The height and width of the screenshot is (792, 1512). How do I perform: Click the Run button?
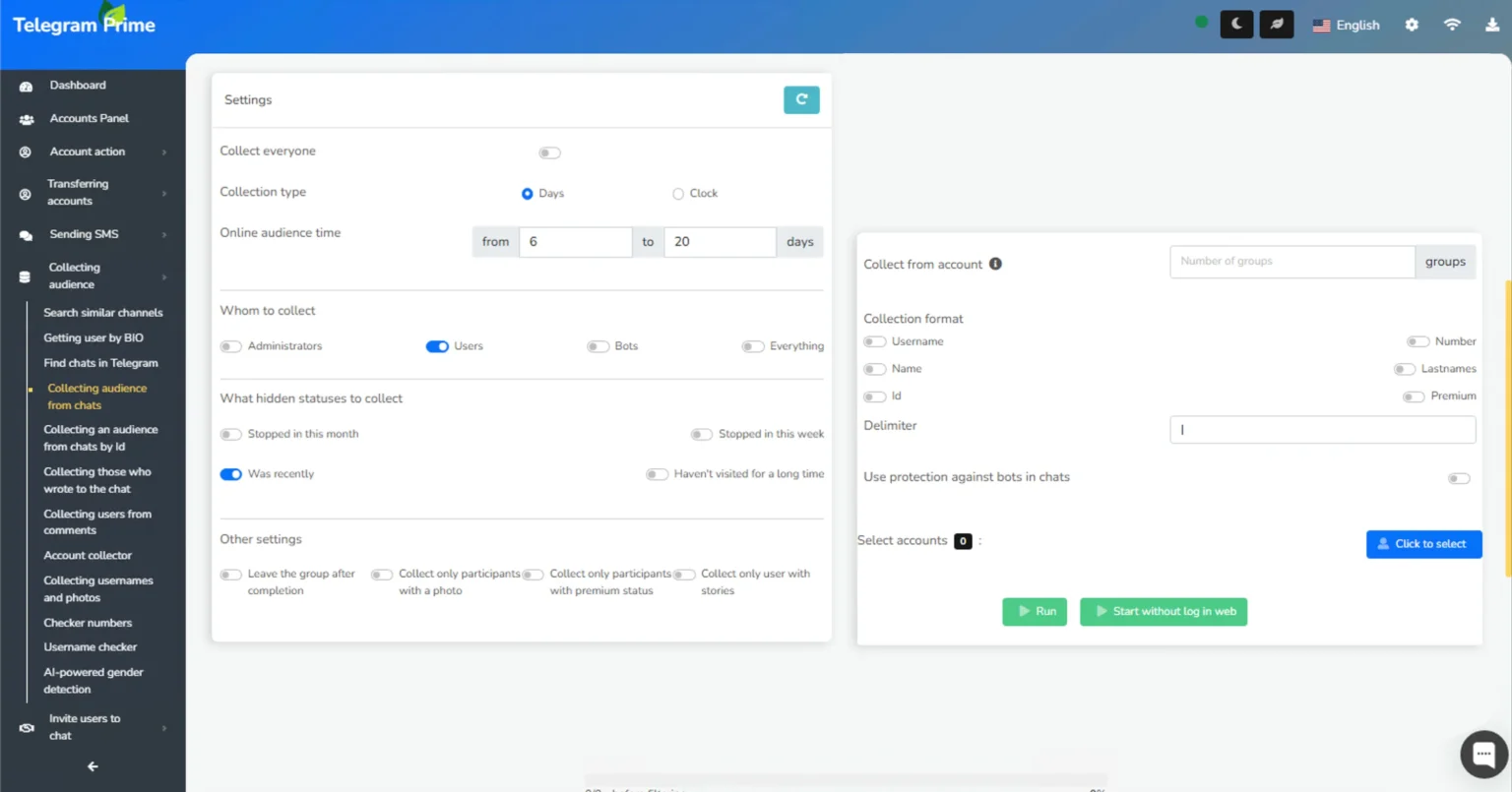tap(1035, 611)
